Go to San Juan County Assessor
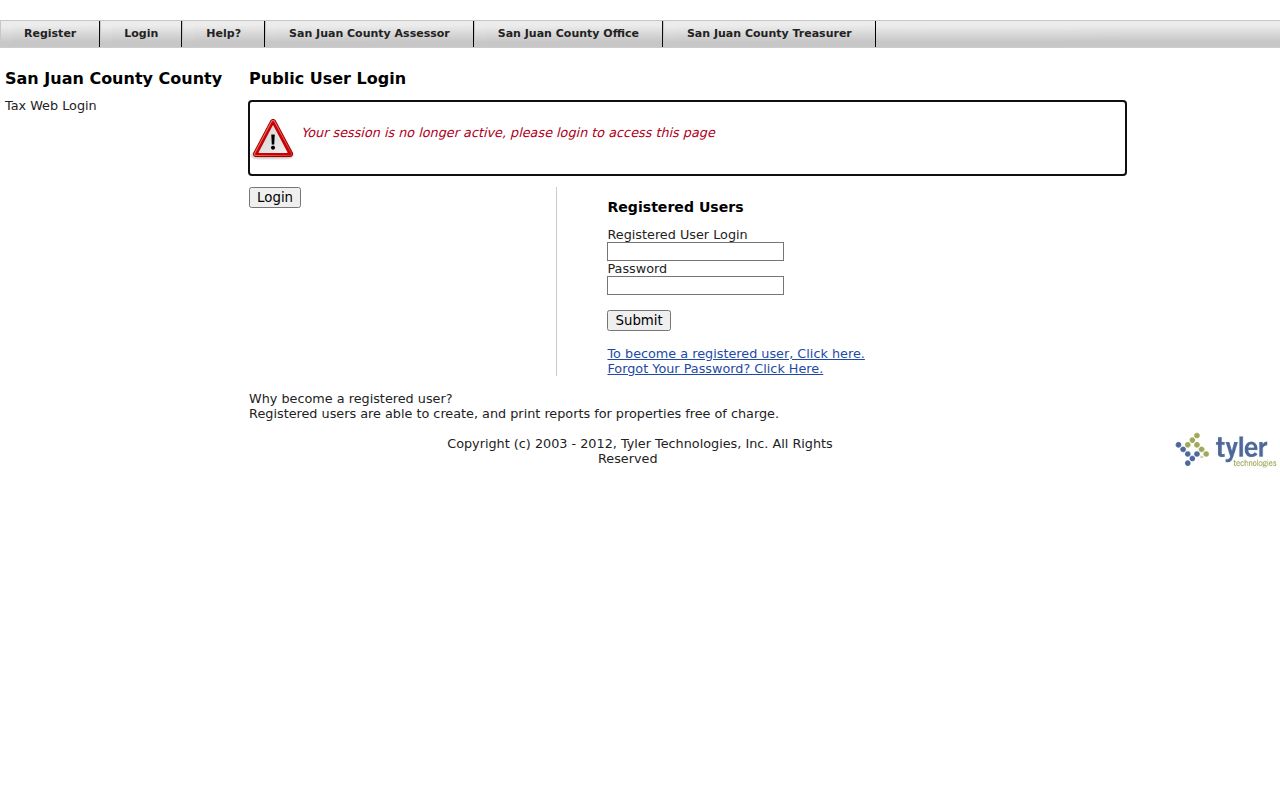This screenshot has width=1280, height=800. pyautogui.click(x=369, y=34)
